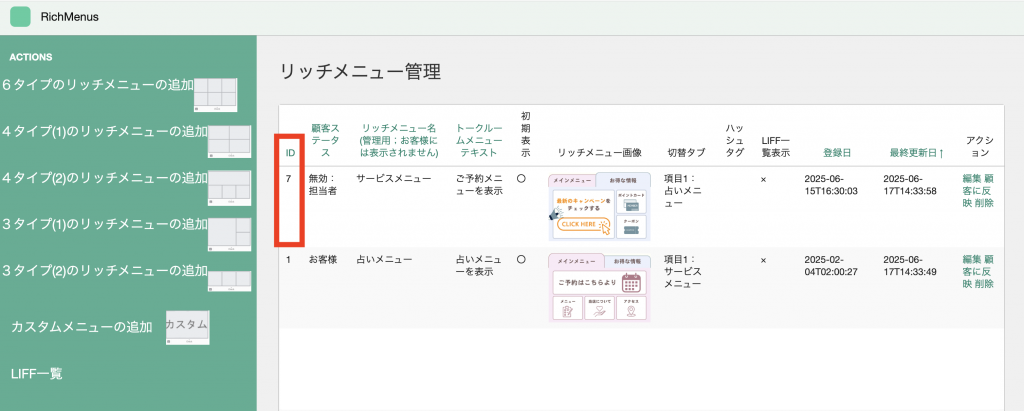Select ID cell 1
Viewport: 1024px width, 411px height.
[289, 259]
